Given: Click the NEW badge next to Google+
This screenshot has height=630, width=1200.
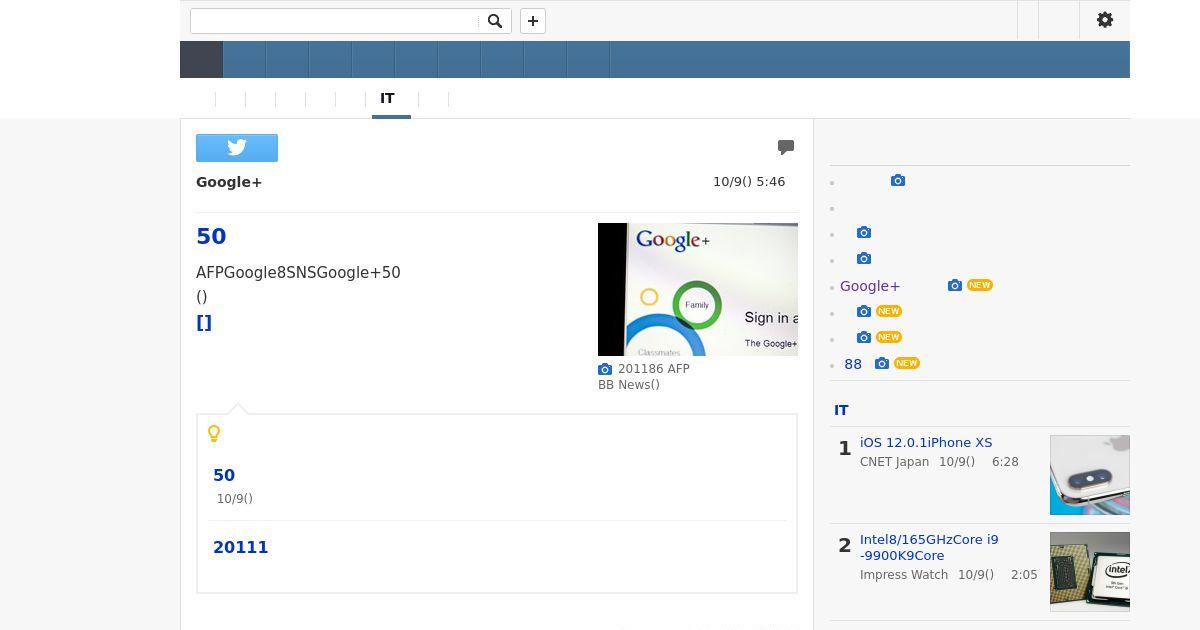Looking at the screenshot, I should [980, 285].
